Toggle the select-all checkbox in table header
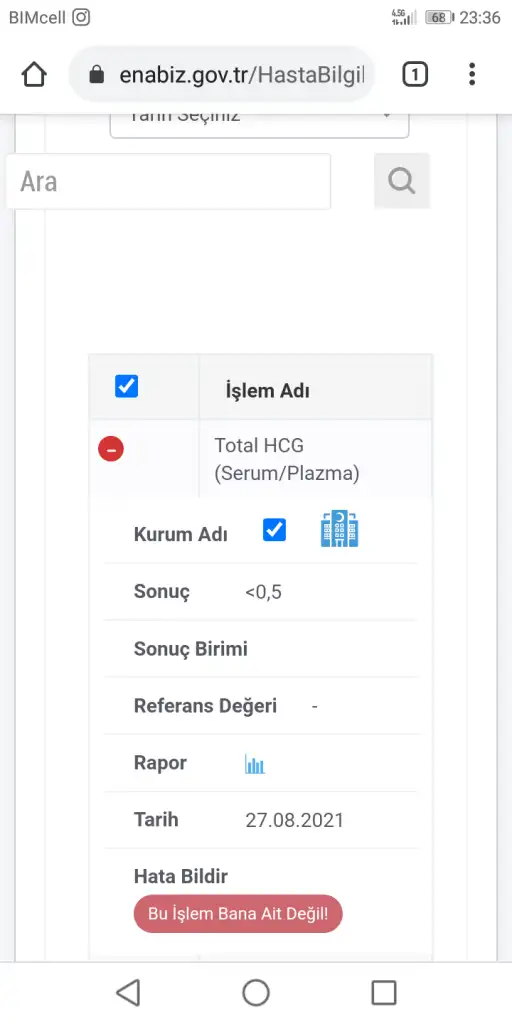512x1024 pixels. 126,386
